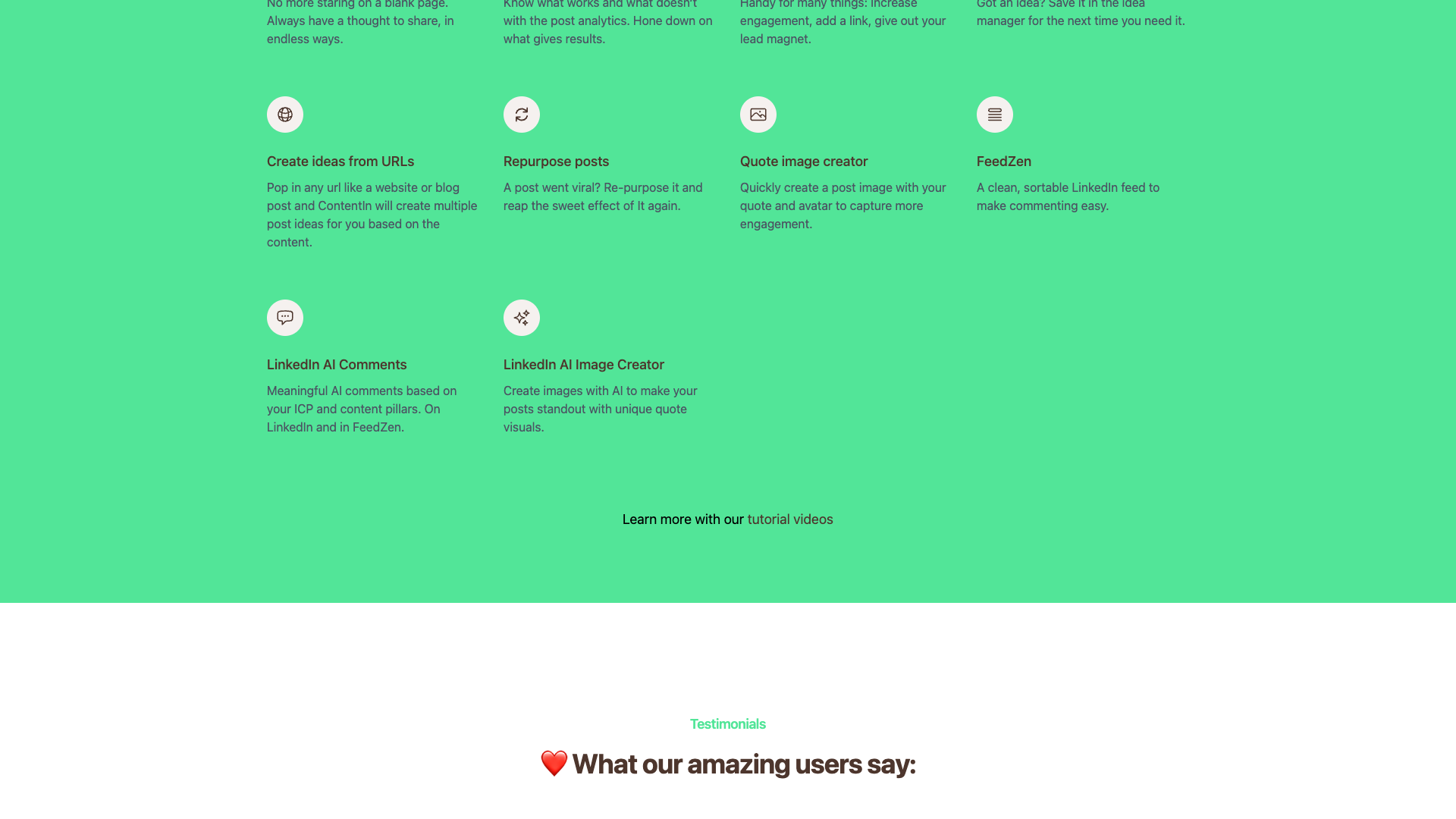
Task: Click the Learn more with our text
Action: [x=682, y=519]
